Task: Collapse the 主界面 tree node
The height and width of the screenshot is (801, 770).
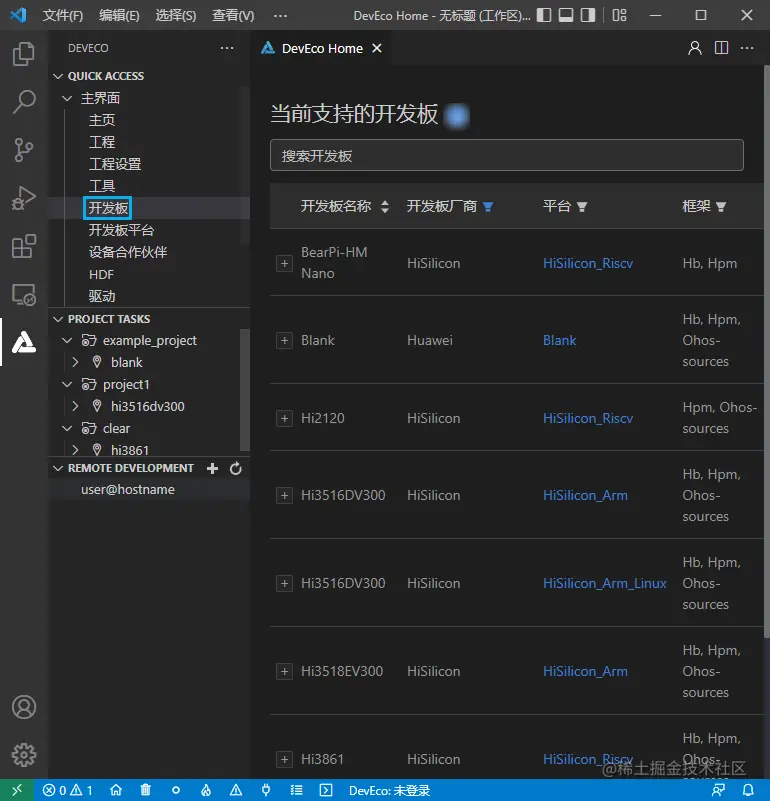Action: coord(67,98)
